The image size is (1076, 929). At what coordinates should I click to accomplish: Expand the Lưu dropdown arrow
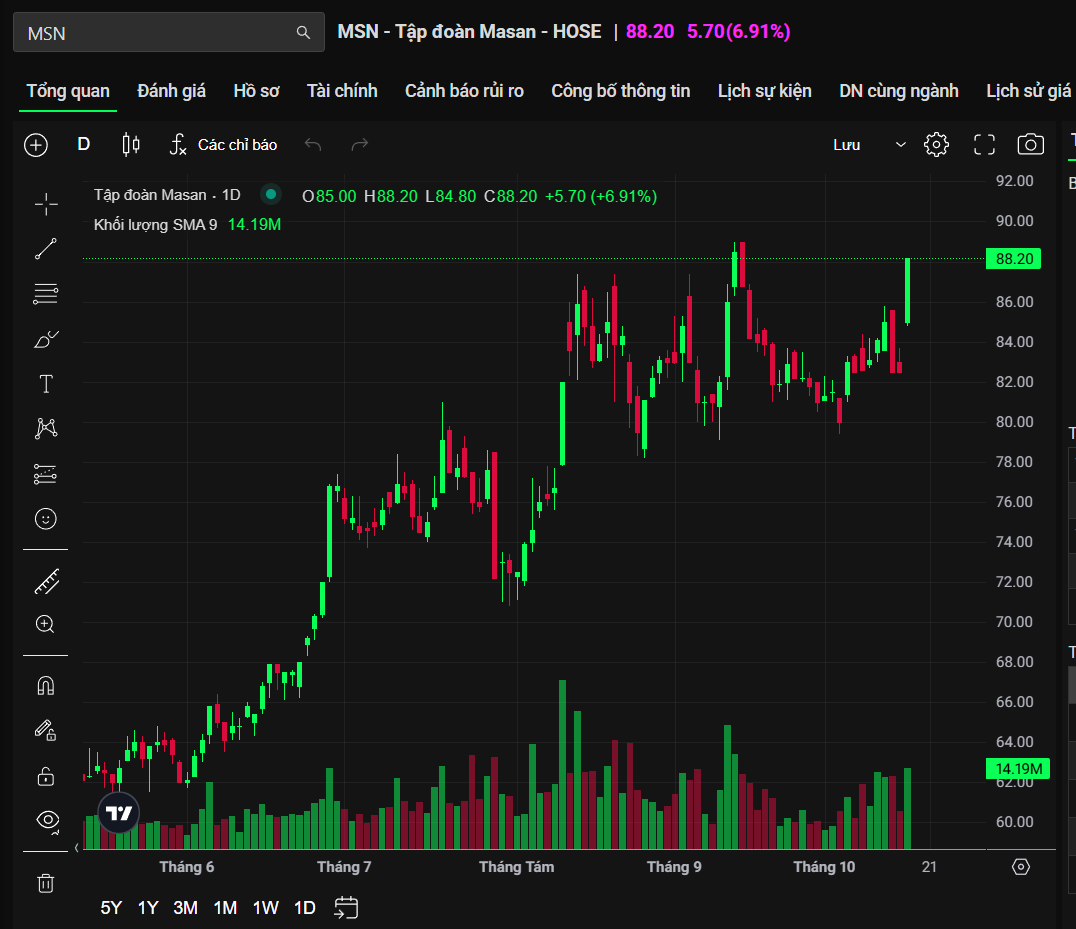(x=900, y=145)
